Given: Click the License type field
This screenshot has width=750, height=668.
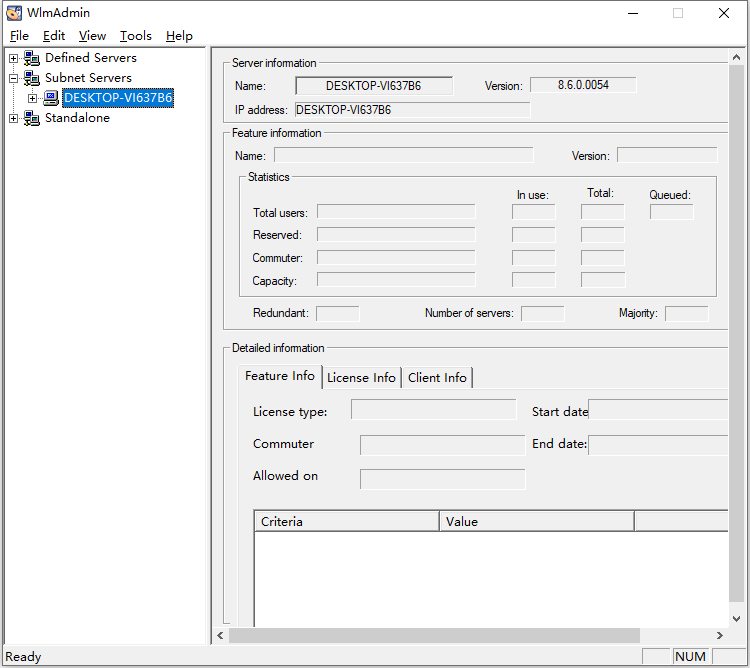Looking at the screenshot, I should point(434,410).
